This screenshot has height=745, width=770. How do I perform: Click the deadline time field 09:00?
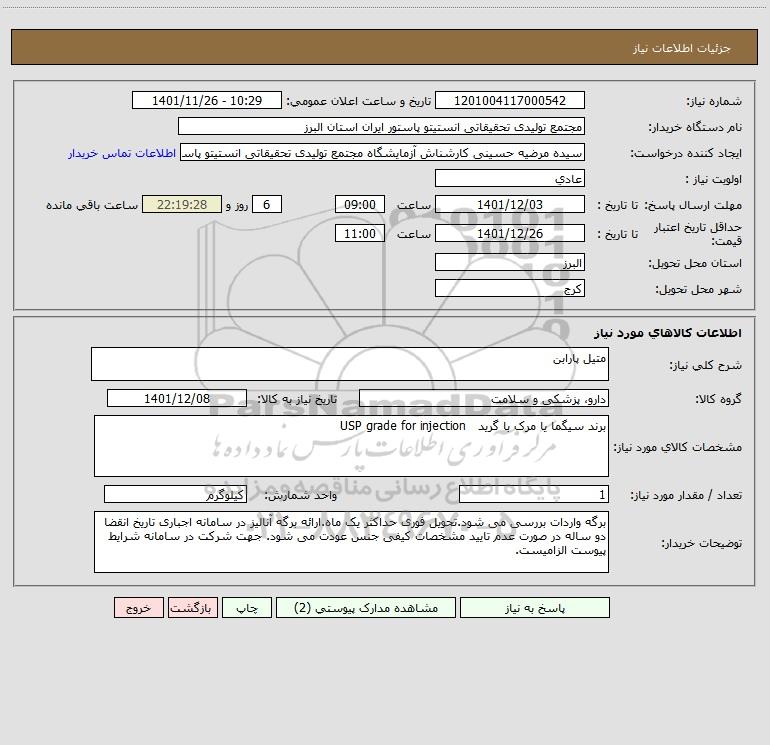(x=359, y=205)
